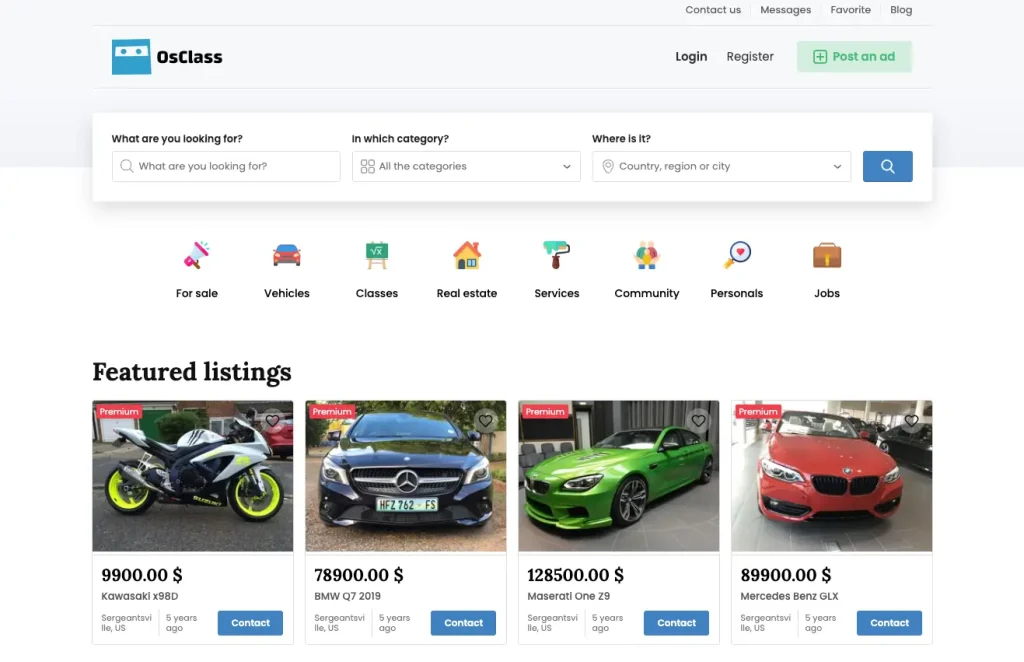Image resolution: width=1024 pixels, height=662 pixels.
Task: Favorite the BMW Q7 2019 listing heart
Action: coord(485,421)
